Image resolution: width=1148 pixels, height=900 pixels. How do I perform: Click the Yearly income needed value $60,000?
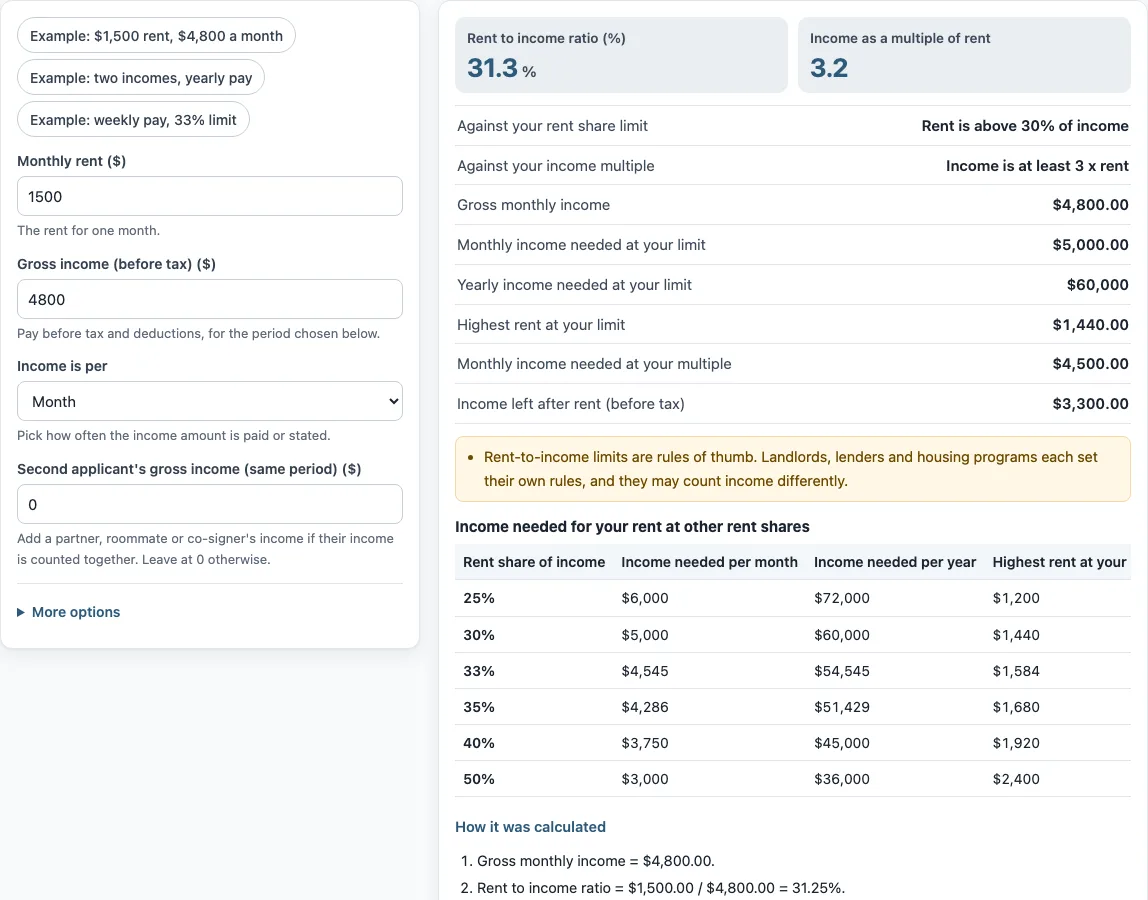[1097, 285]
